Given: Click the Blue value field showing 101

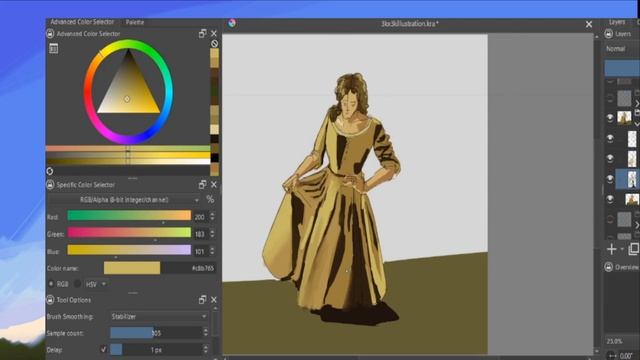Looking at the screenshot, I should (200, 251).
